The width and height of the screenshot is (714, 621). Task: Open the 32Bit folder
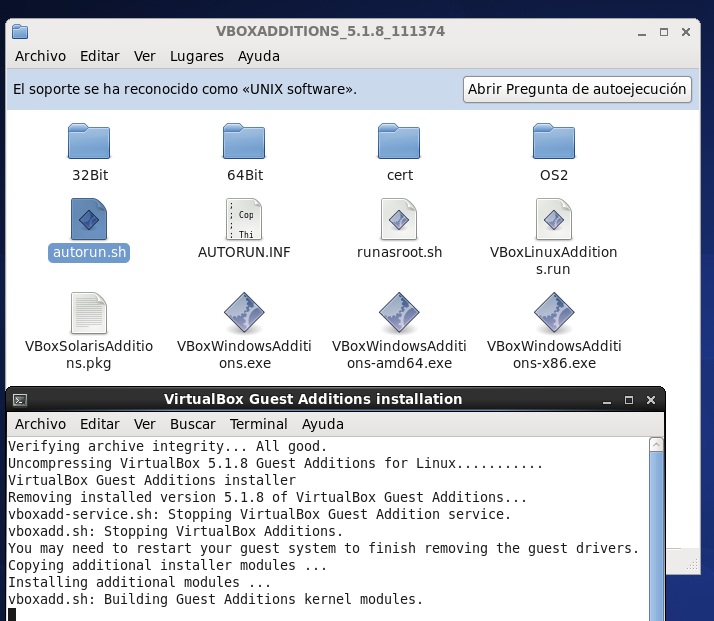89,141
